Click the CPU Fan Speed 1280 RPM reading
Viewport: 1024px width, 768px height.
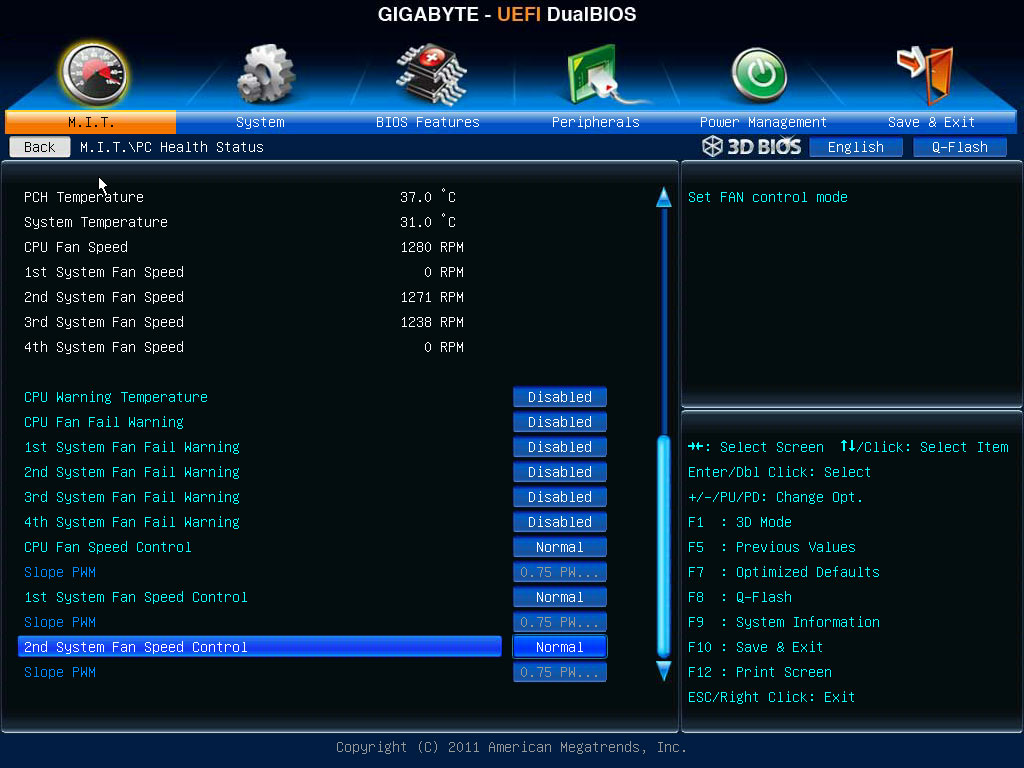432,248
